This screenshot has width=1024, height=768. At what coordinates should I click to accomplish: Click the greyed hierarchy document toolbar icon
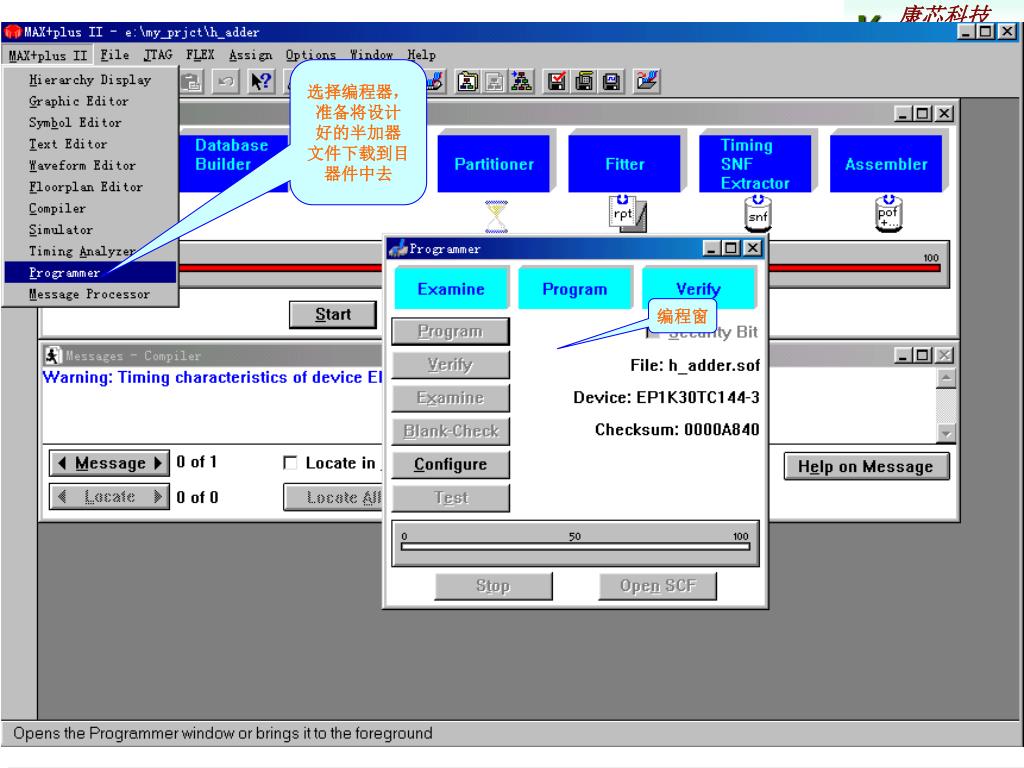tap(494, 81)
